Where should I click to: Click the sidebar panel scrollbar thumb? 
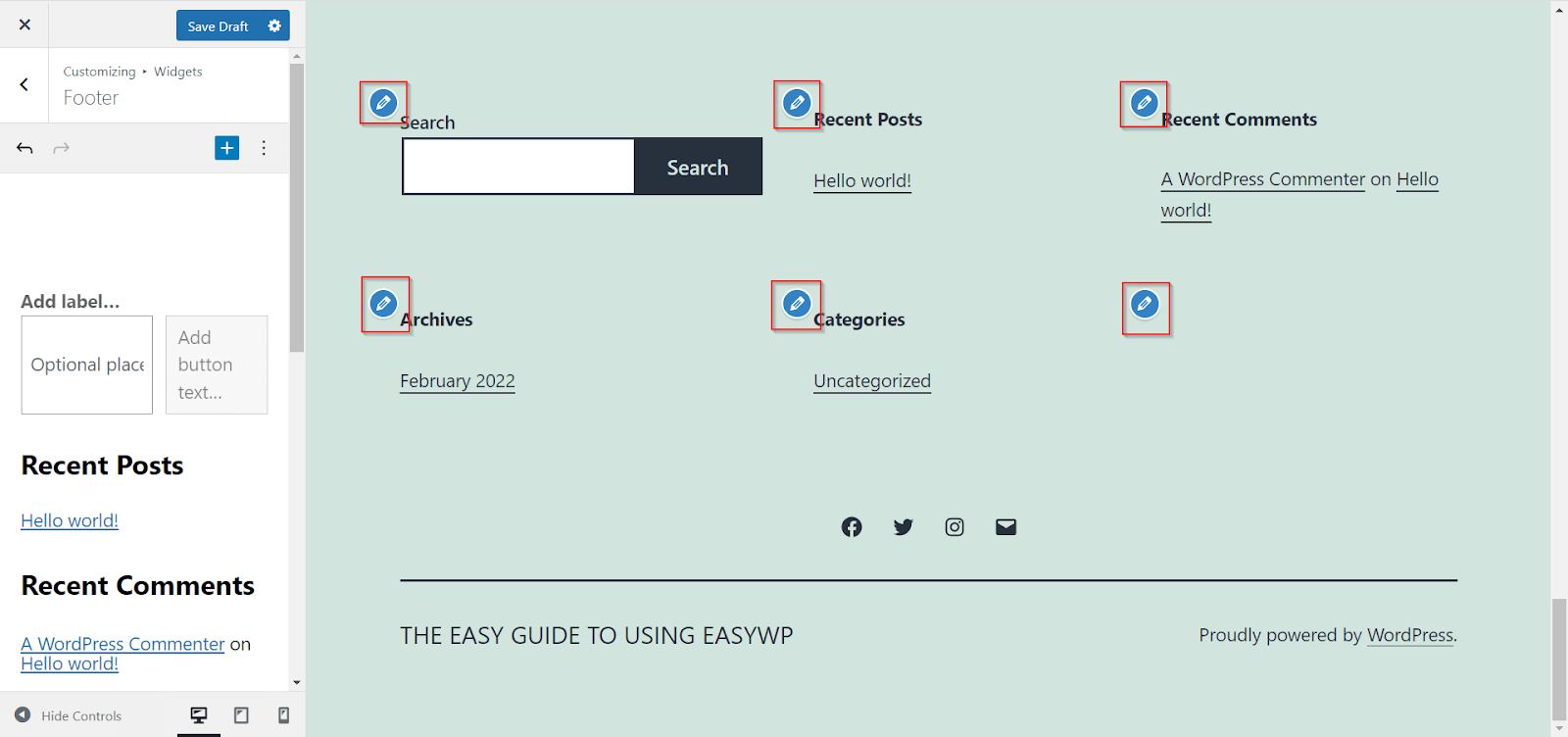tap(297, 208)
